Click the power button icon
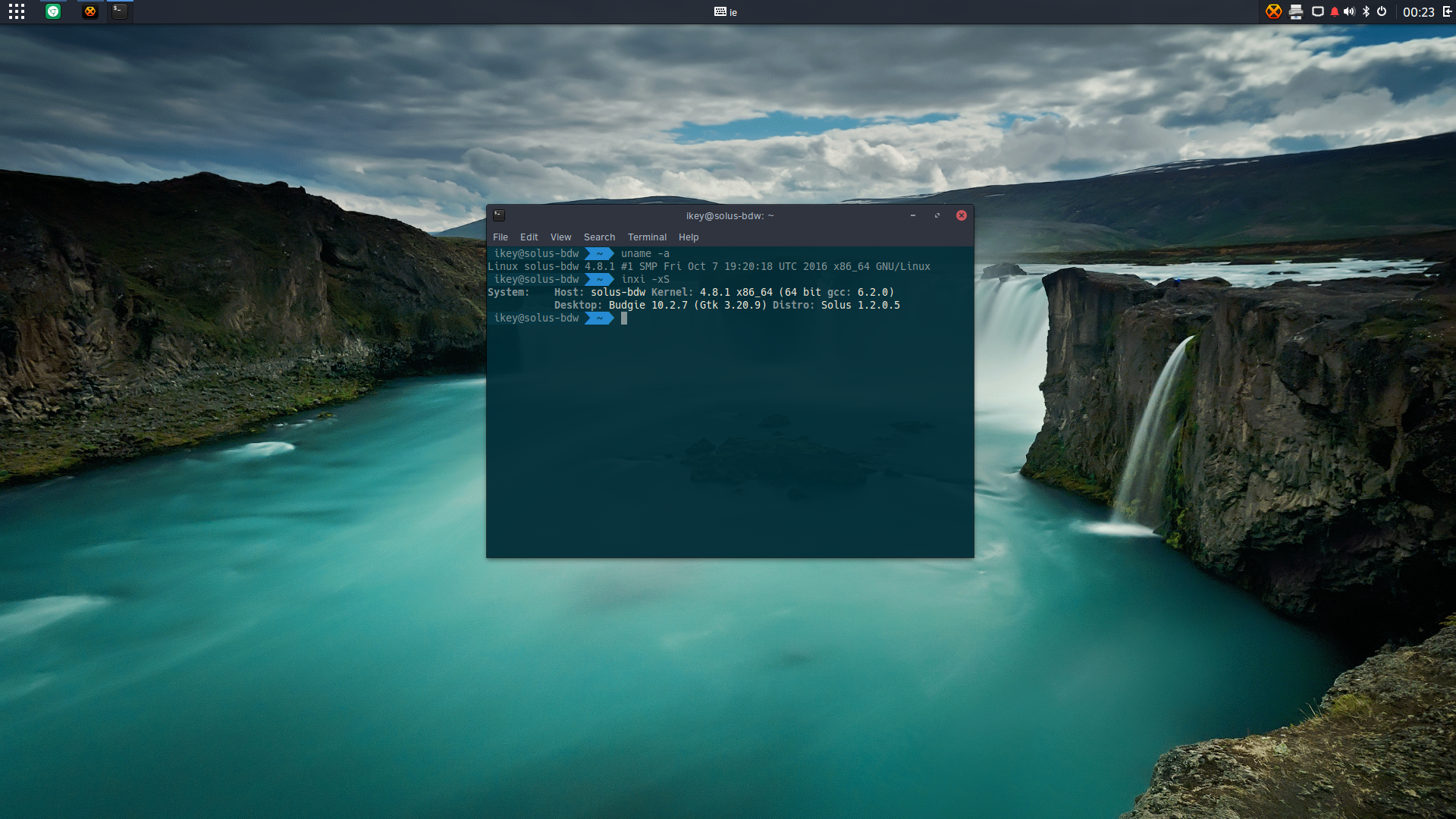 [x=1382, y=11]
